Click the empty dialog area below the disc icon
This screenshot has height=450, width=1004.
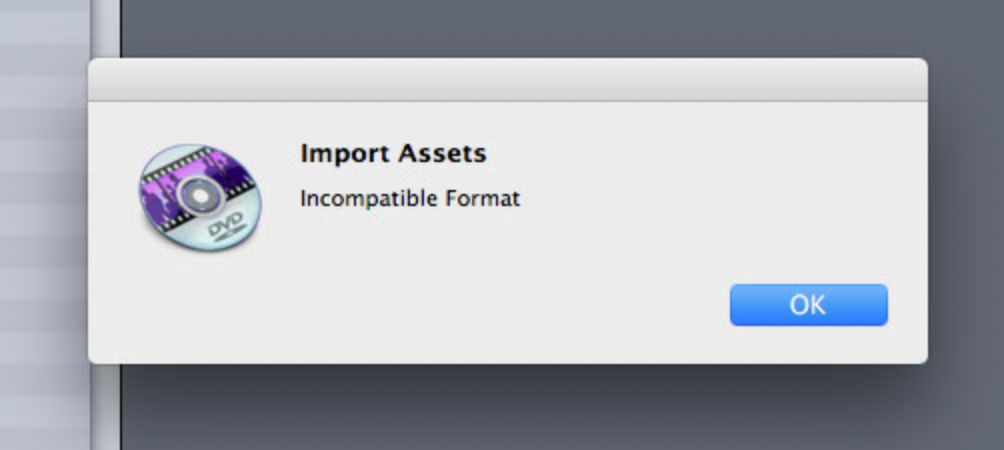(198, 310)
